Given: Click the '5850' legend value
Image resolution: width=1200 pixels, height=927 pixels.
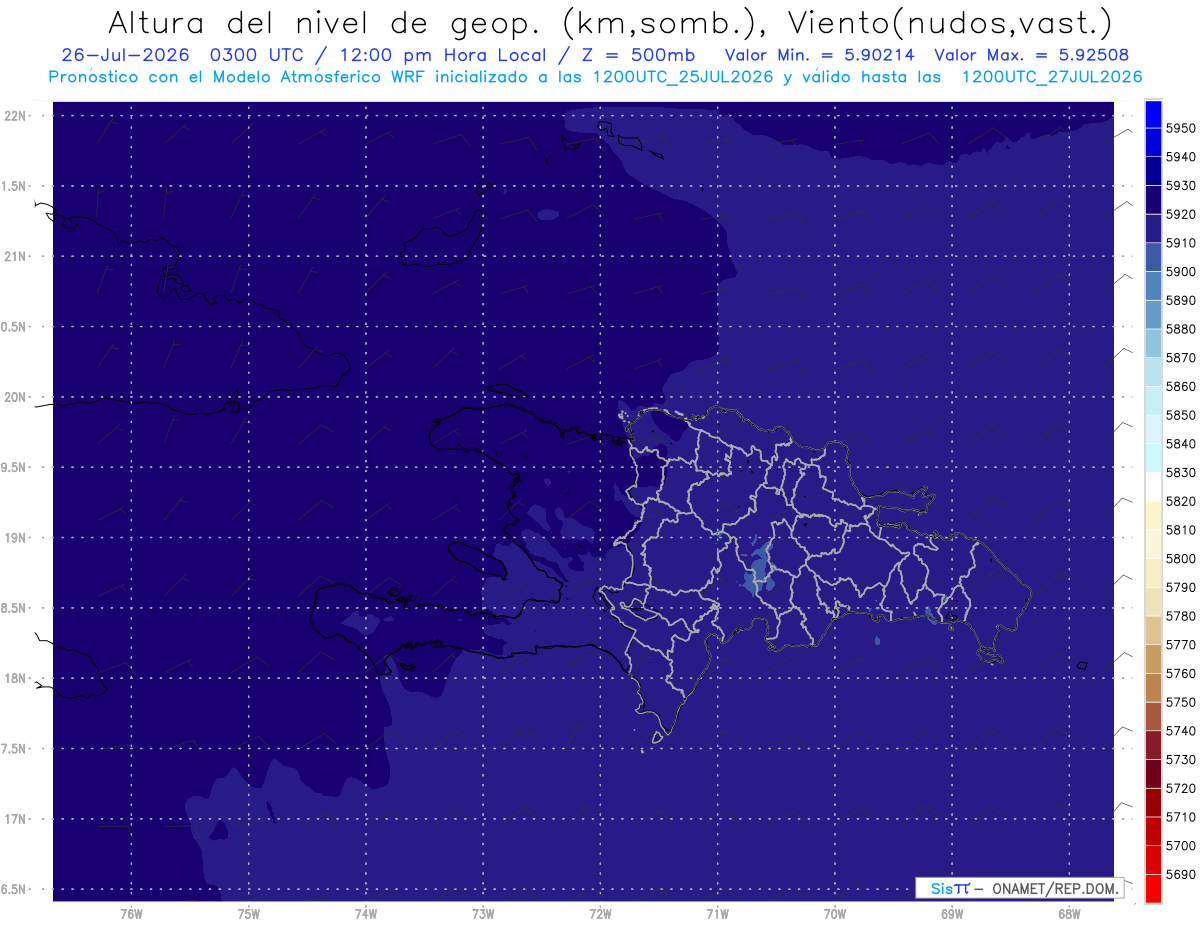Looking at the screenshot, I should [x=1181, y=415].
